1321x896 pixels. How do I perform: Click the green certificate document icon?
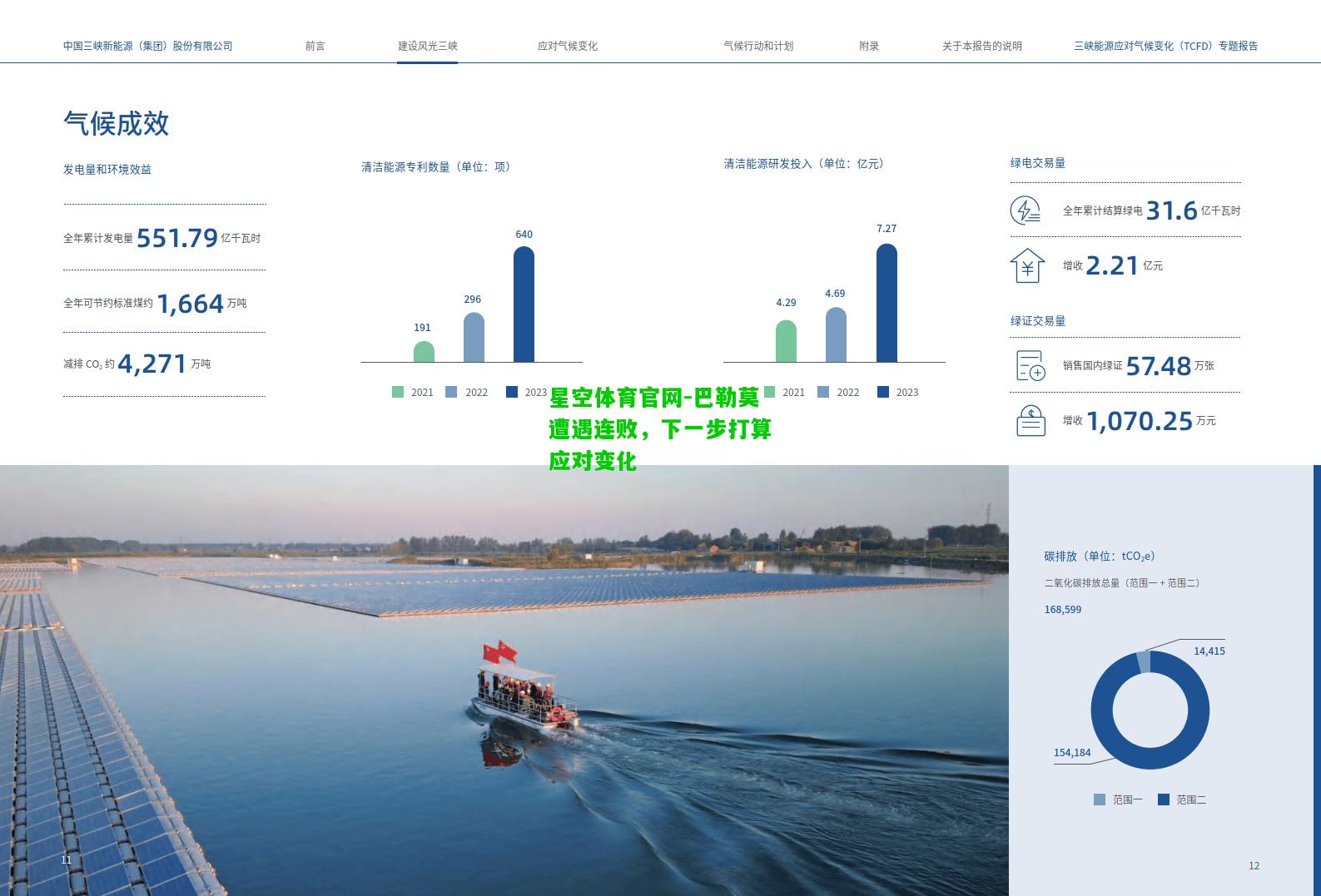coord(1030,366)
